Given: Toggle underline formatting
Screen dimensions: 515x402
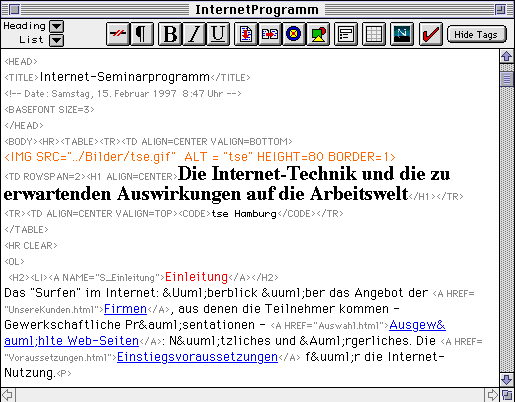Looking at the screenshot, I should pos(218,34).
